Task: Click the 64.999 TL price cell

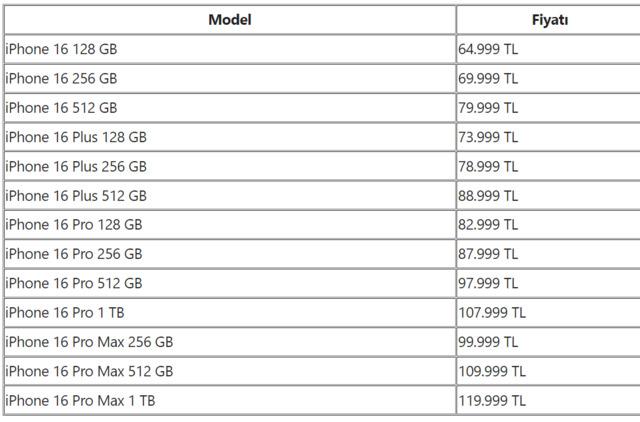Action: [488, 48]
